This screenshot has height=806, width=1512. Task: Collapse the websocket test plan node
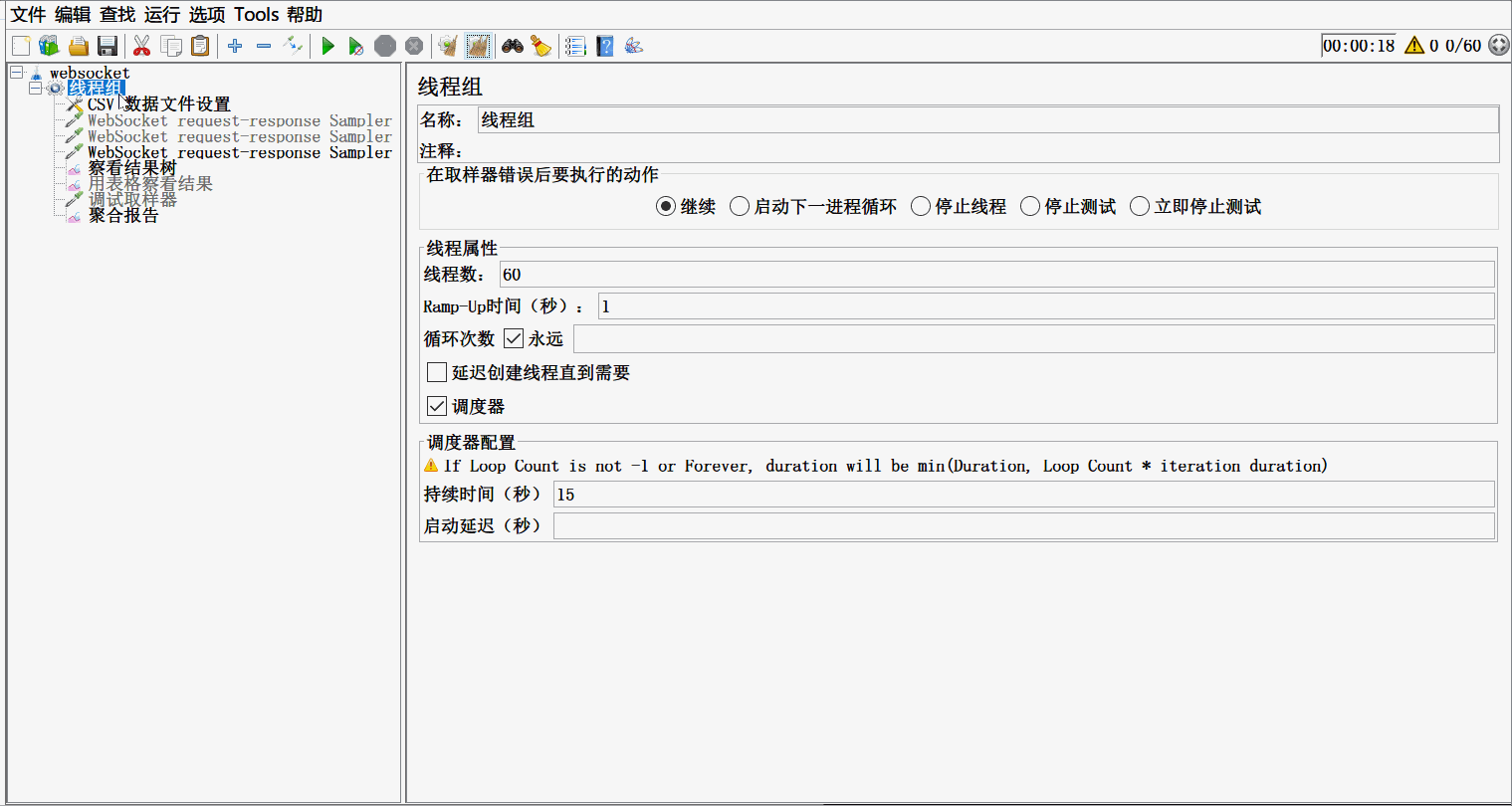click(17, 73)
